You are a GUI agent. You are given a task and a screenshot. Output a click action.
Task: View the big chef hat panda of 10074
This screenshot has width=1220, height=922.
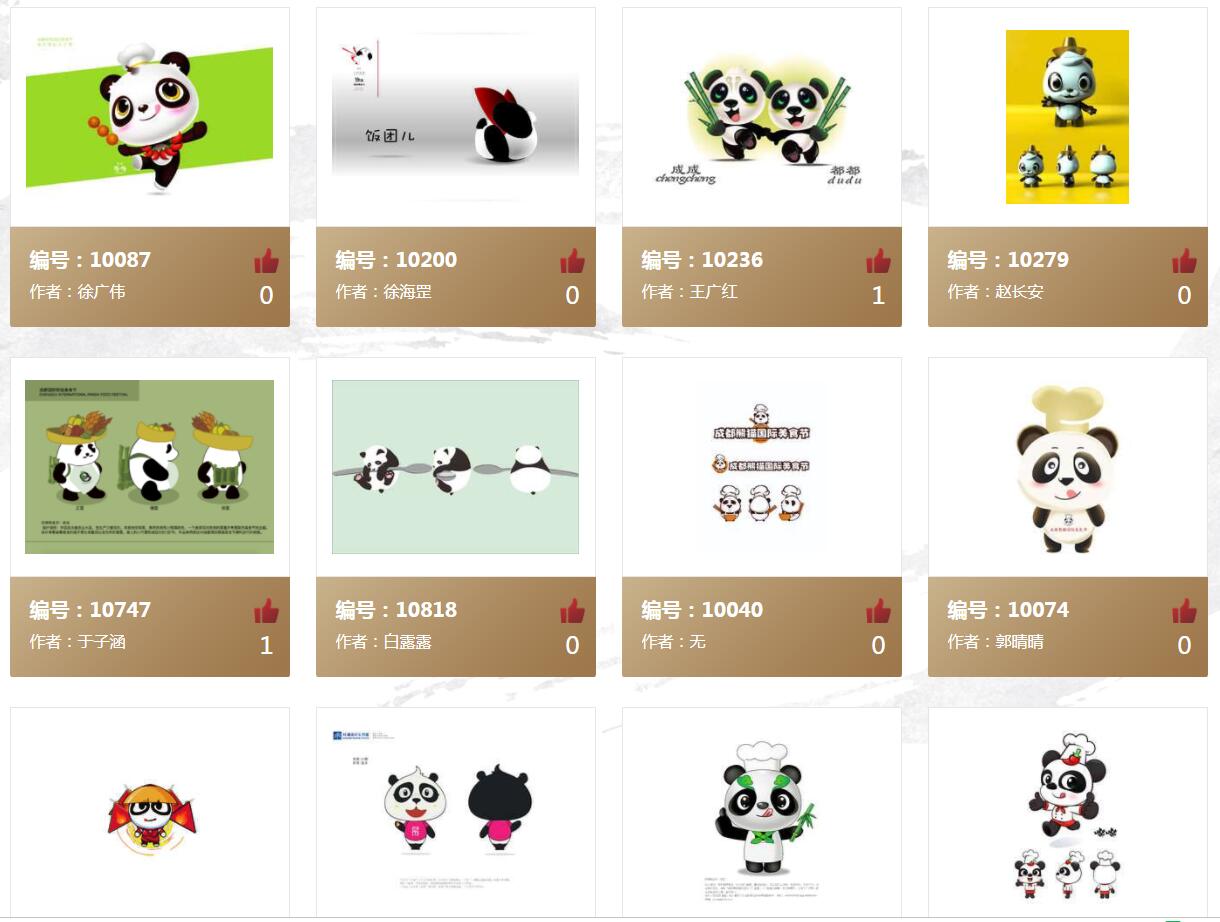click(x=1067, y=467)
